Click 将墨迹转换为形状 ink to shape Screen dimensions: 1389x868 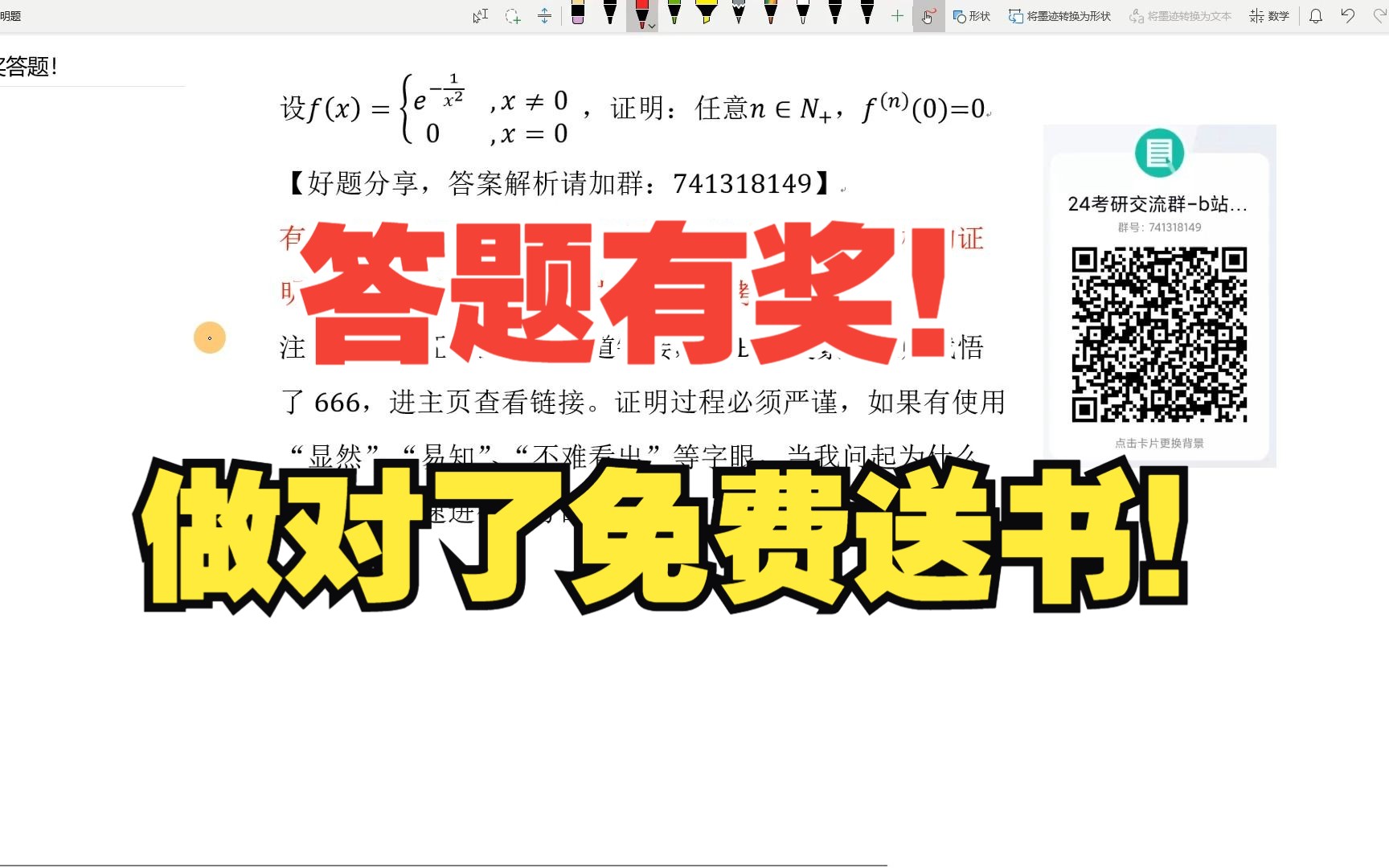pyautogui.click(x=1059, y=16)
